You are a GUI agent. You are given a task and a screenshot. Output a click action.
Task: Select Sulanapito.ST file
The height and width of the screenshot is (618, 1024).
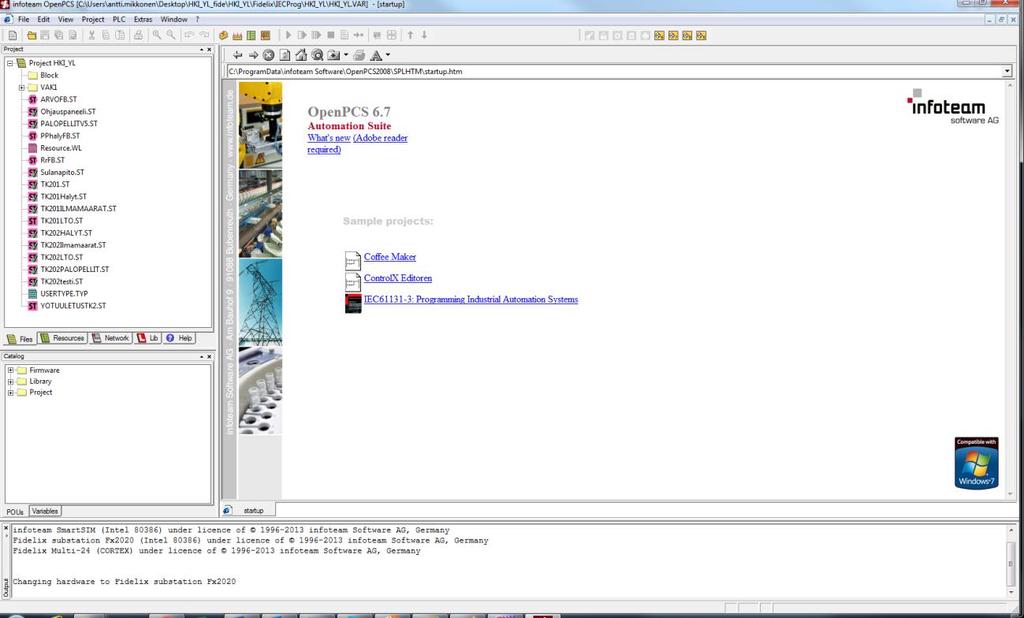coord(62,172)
